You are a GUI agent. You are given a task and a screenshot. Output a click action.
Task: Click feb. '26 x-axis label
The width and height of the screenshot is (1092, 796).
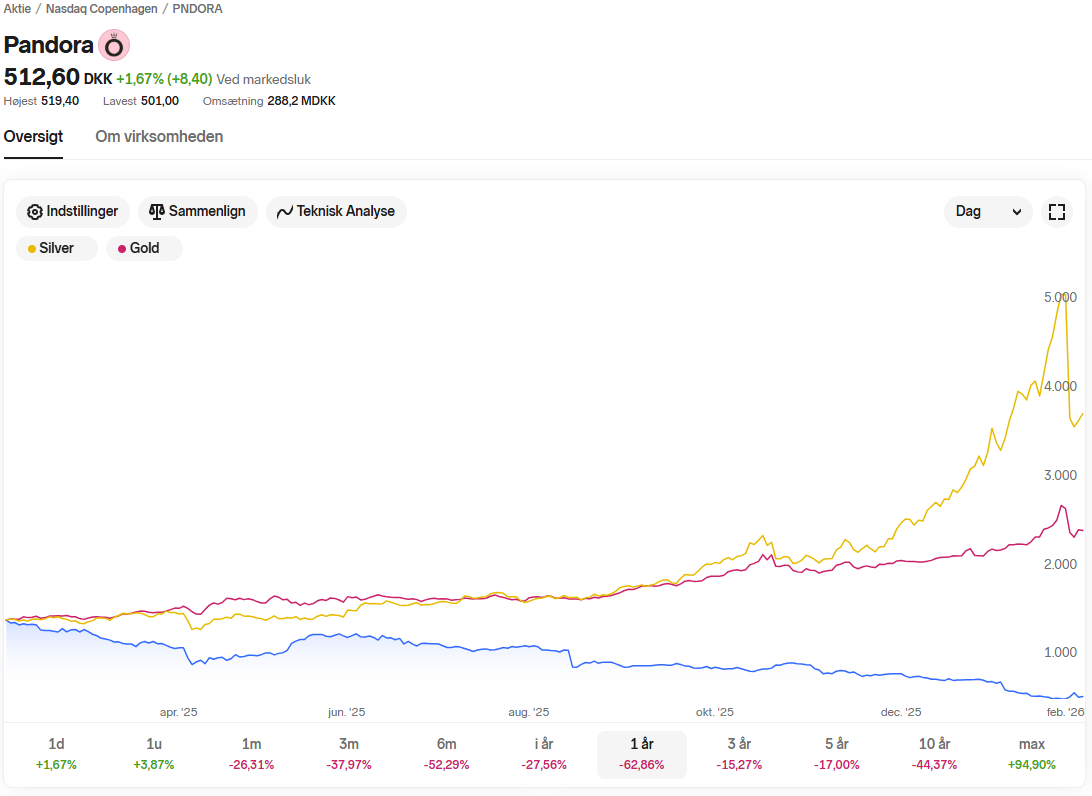1066,712
